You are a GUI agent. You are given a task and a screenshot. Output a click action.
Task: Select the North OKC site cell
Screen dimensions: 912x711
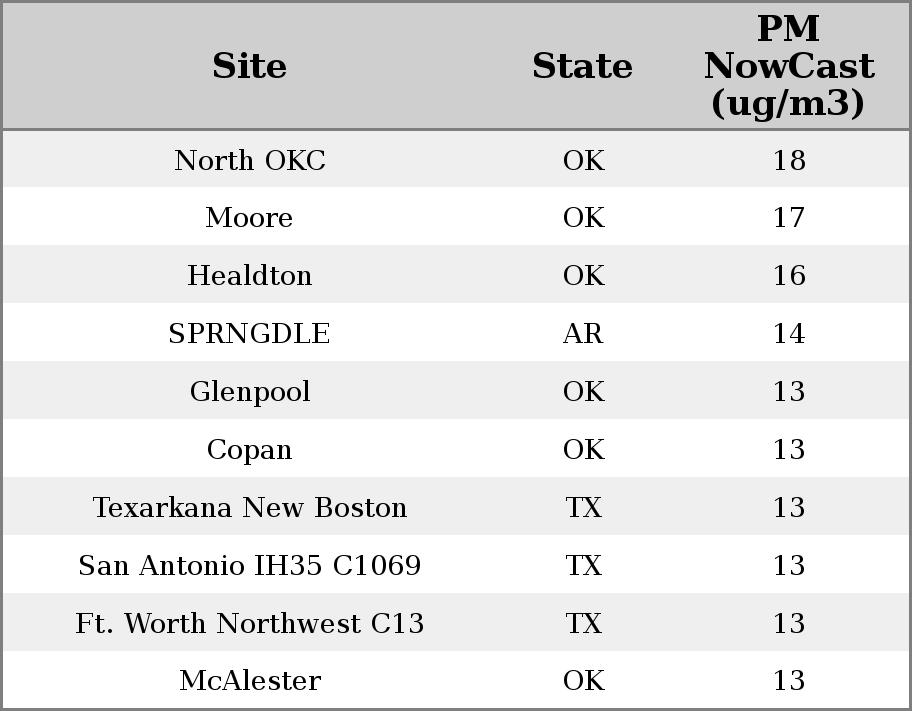[x=249, y=160]
